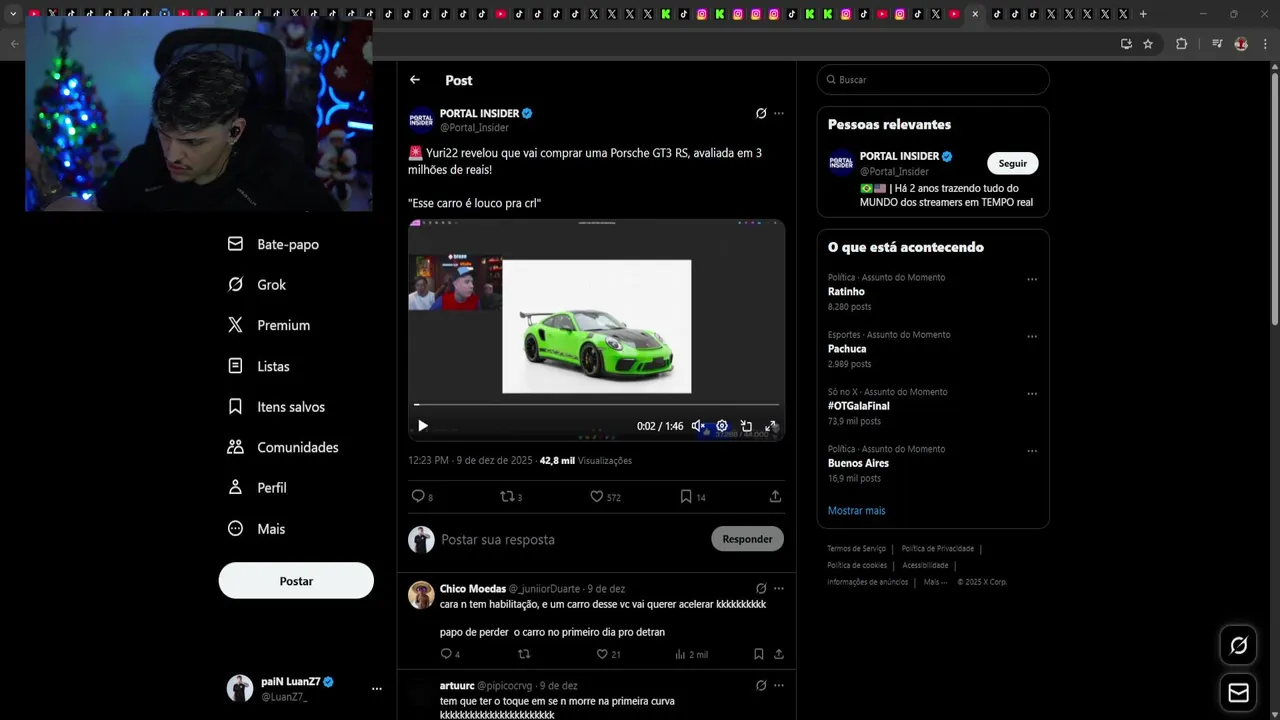Open Perfil from the sidebar
Image resolution: width=1280 pixels, height=720 pixels.
coord(257,488)
